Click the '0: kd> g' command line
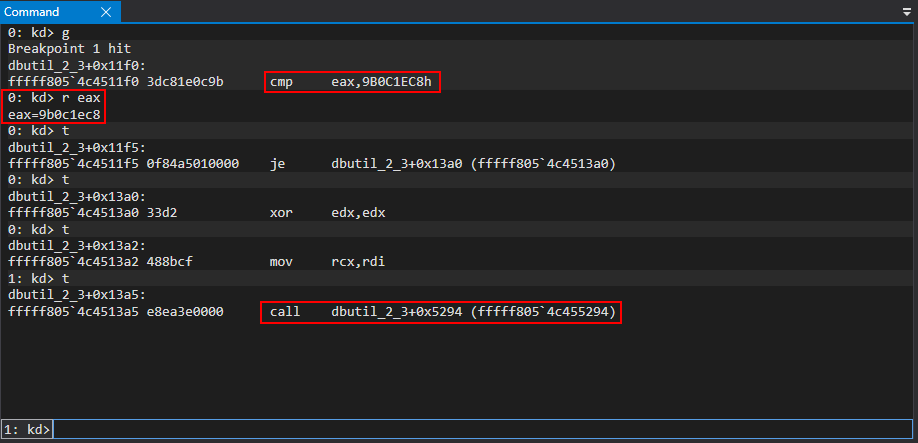 [x=38, y=32]
